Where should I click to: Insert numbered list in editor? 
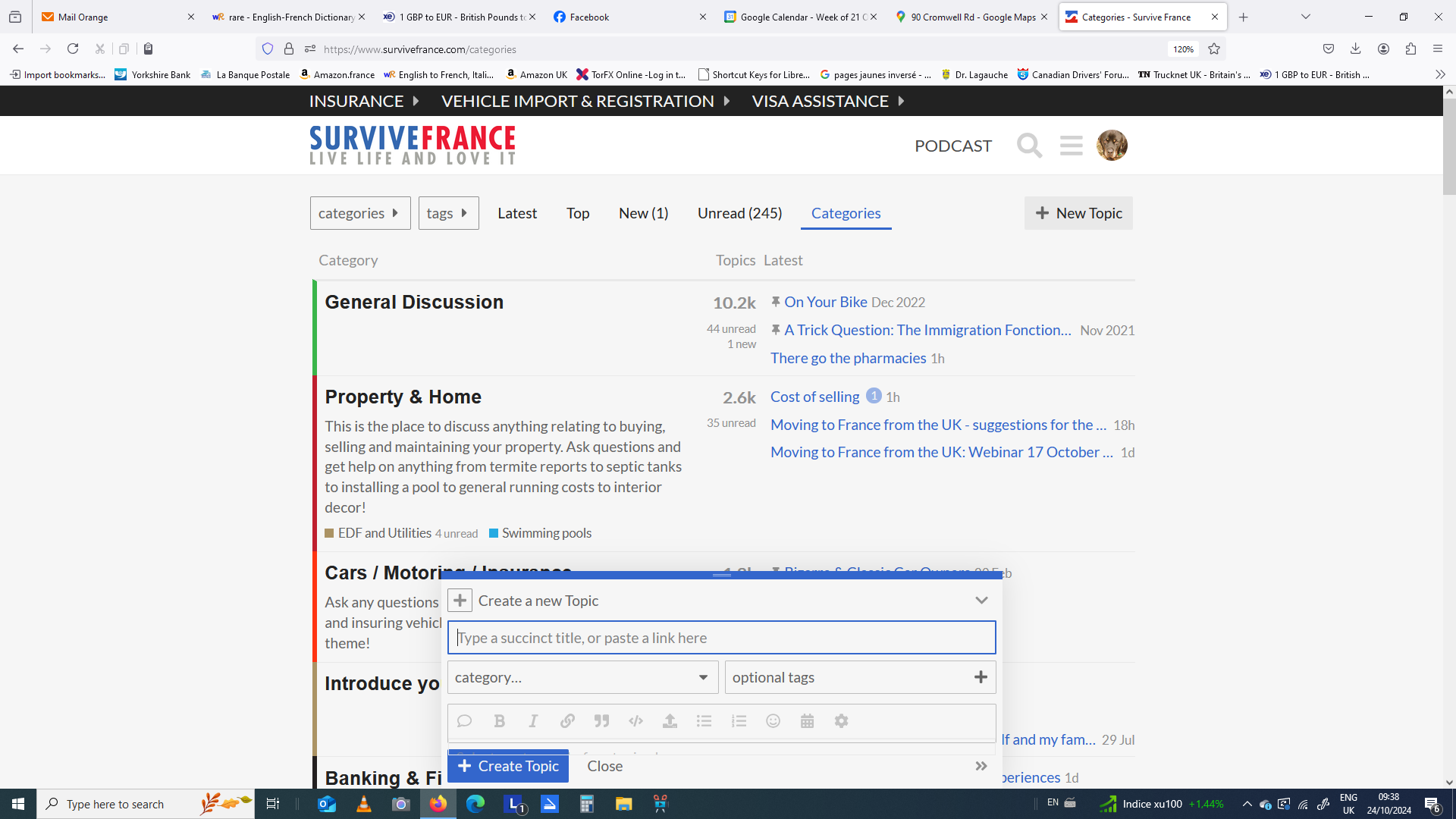(x=739, y=721)
